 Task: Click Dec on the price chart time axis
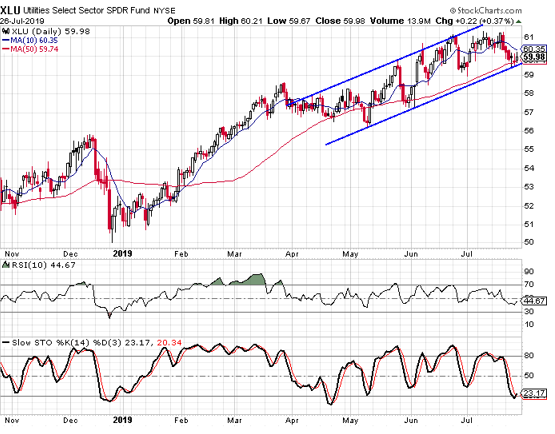click(70, 254)
